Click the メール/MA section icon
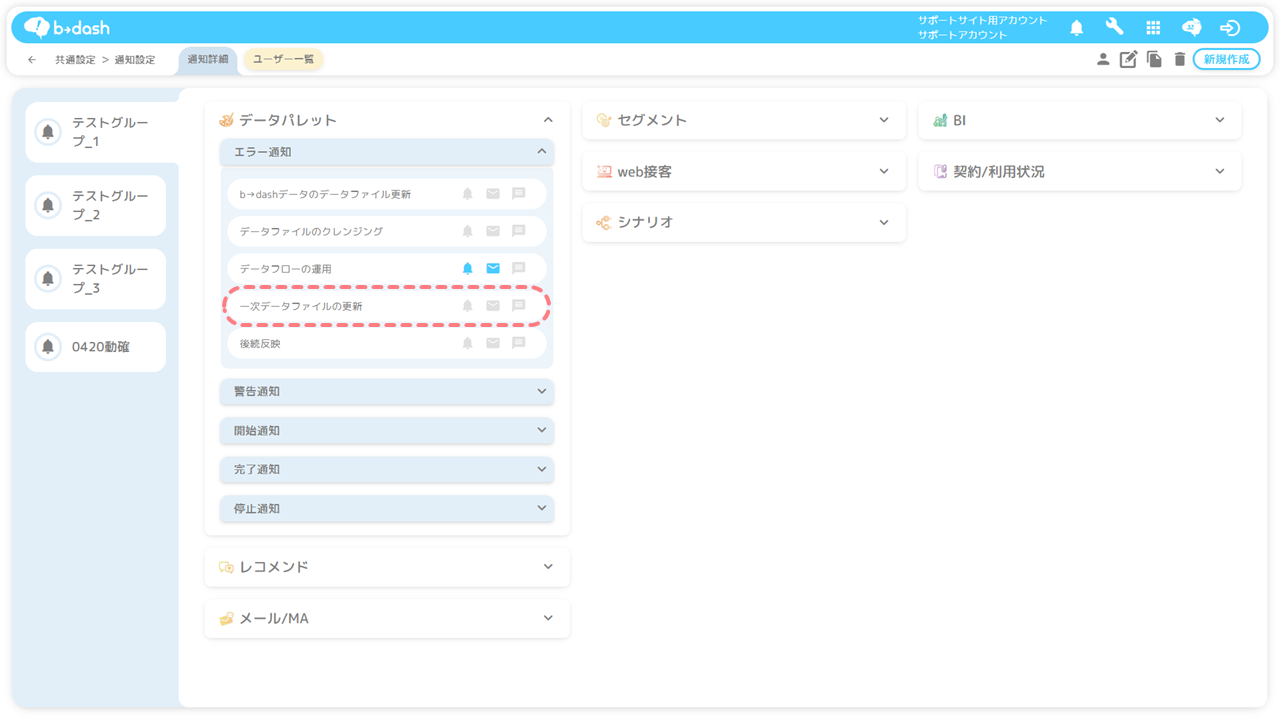 pyautogui.click(x=226, y=619)
